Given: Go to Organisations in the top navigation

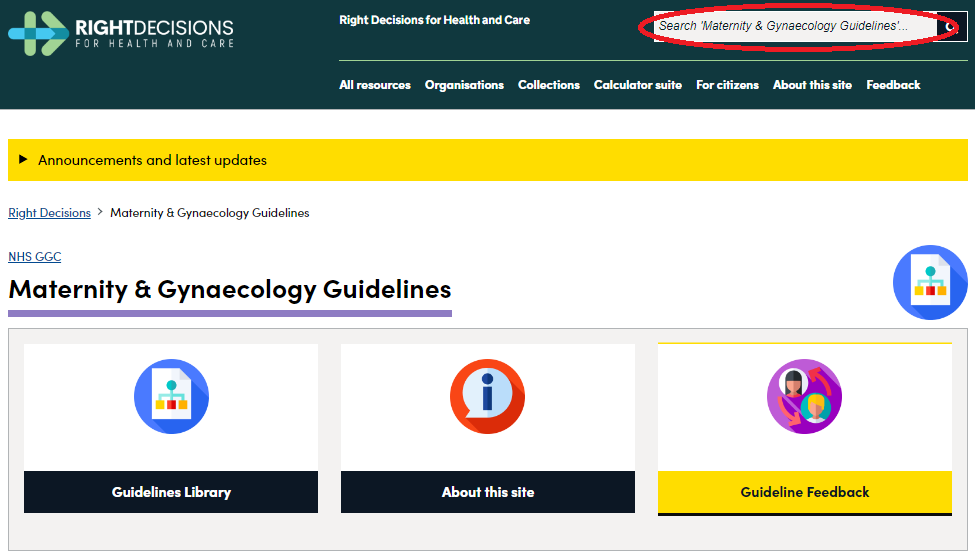Looking at the screenshot, I should [464, 85].
